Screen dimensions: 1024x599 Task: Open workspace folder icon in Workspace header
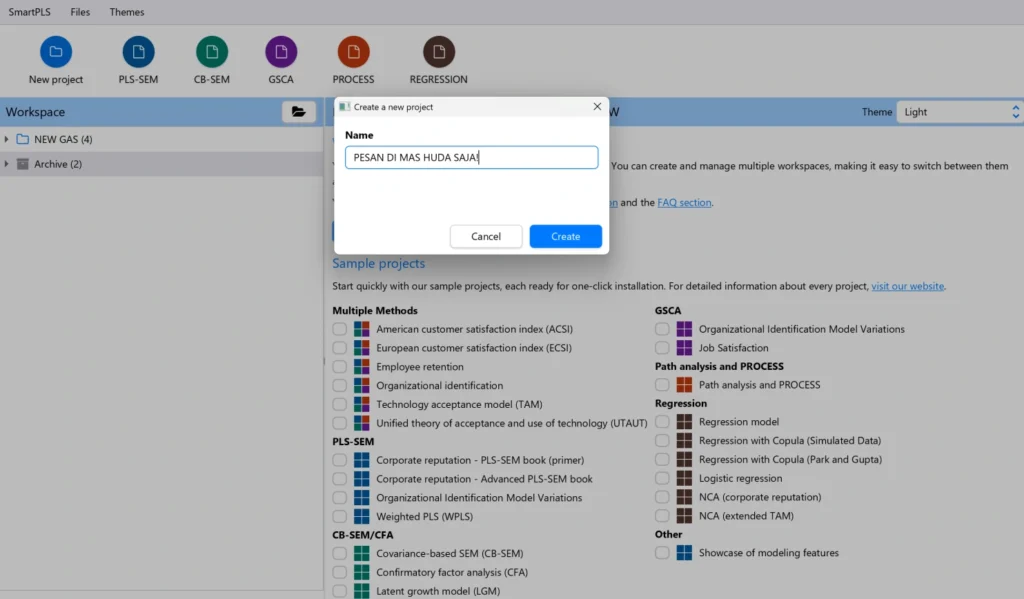pos(298,112)
